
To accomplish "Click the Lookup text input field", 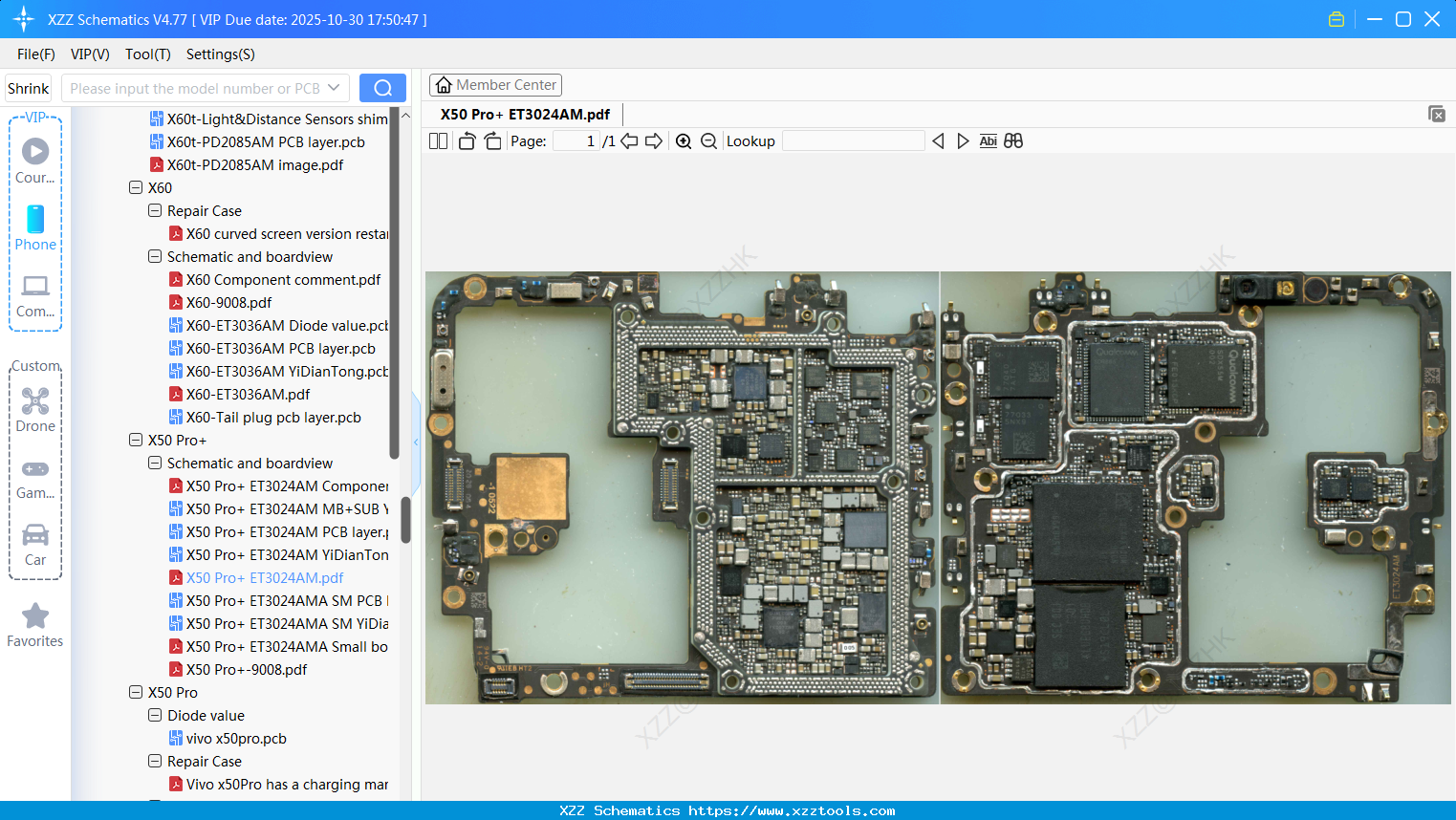I will click(x=853, y=141).
